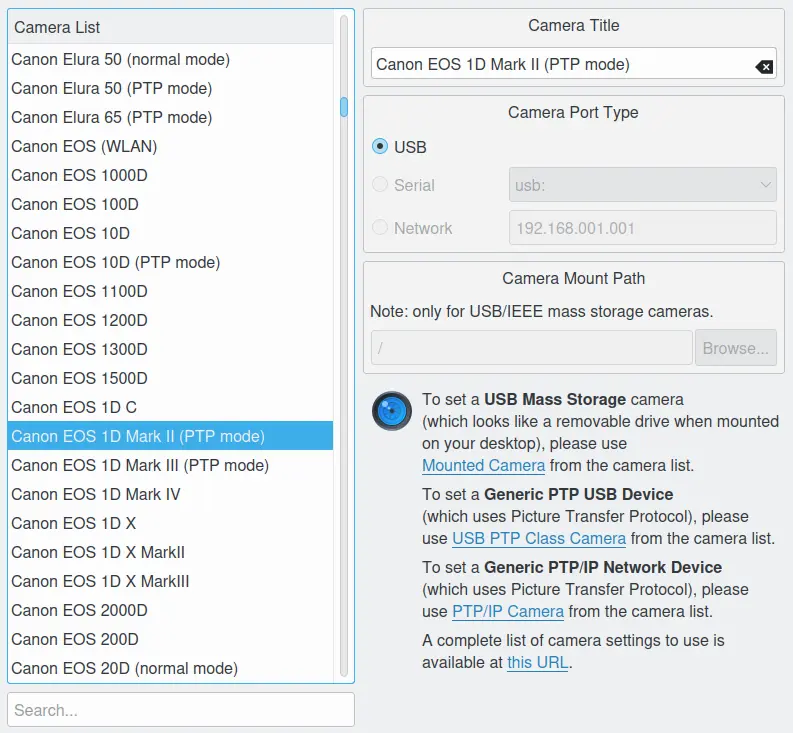Open the PTP/IP Camera link
793x733 pixels.
pos(508,611)
